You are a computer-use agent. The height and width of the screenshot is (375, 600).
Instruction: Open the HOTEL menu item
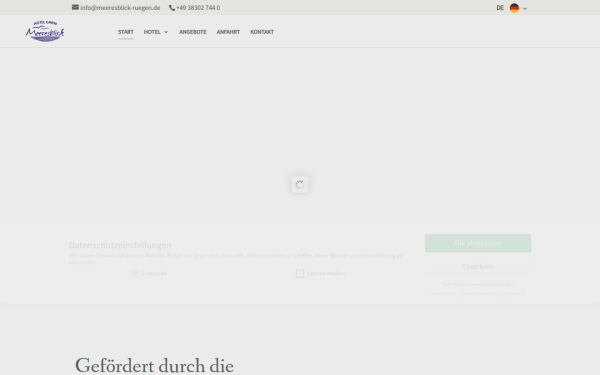(x=152, y=32)
